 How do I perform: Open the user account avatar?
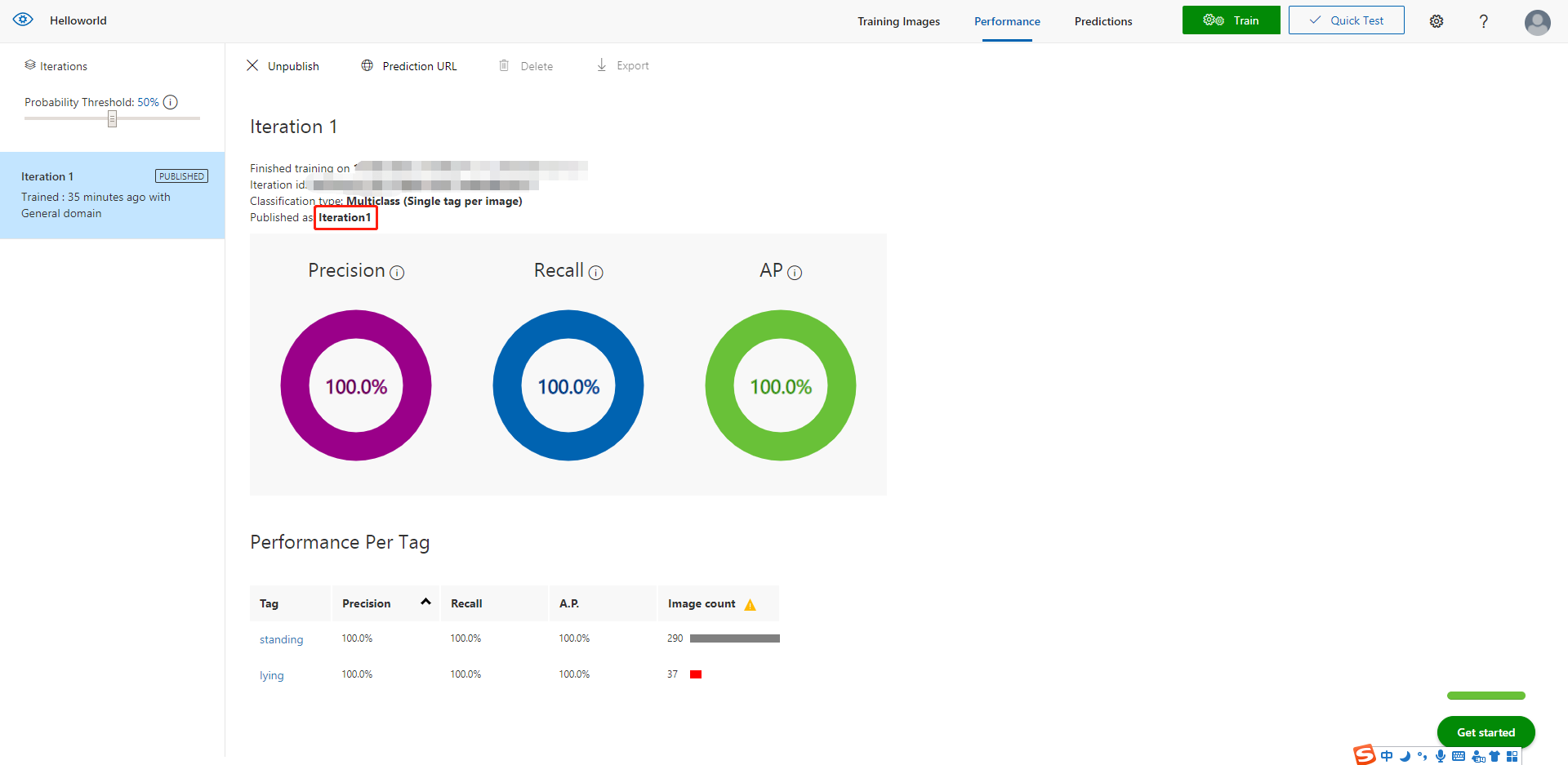point(1537,22)
